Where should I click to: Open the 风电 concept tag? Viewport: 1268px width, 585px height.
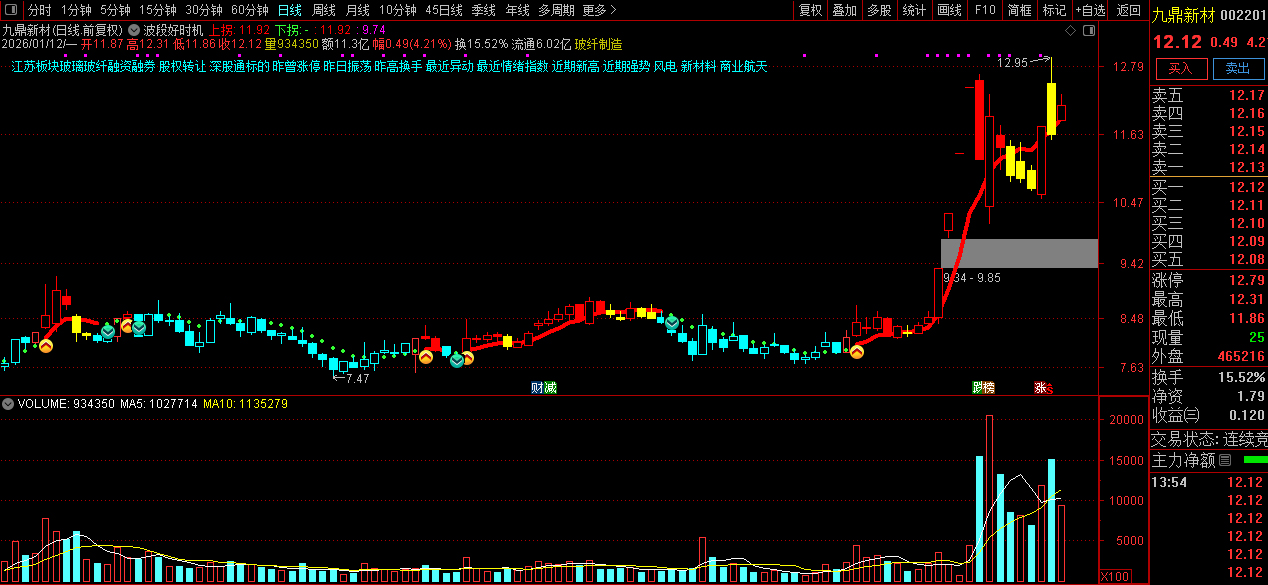point(665,66)
